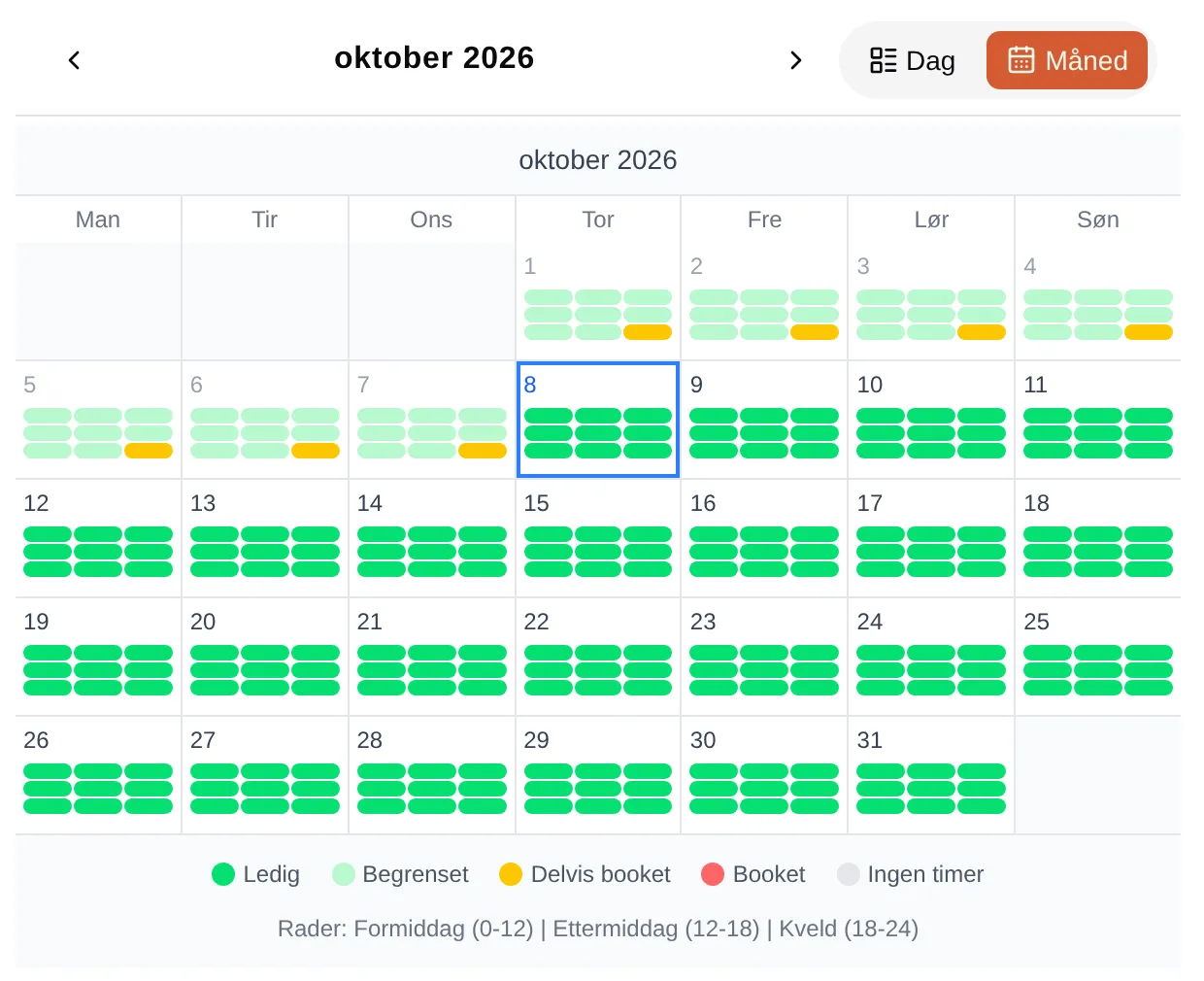
Task: Pick day 6 in the month grid
Action: [265, 420]
